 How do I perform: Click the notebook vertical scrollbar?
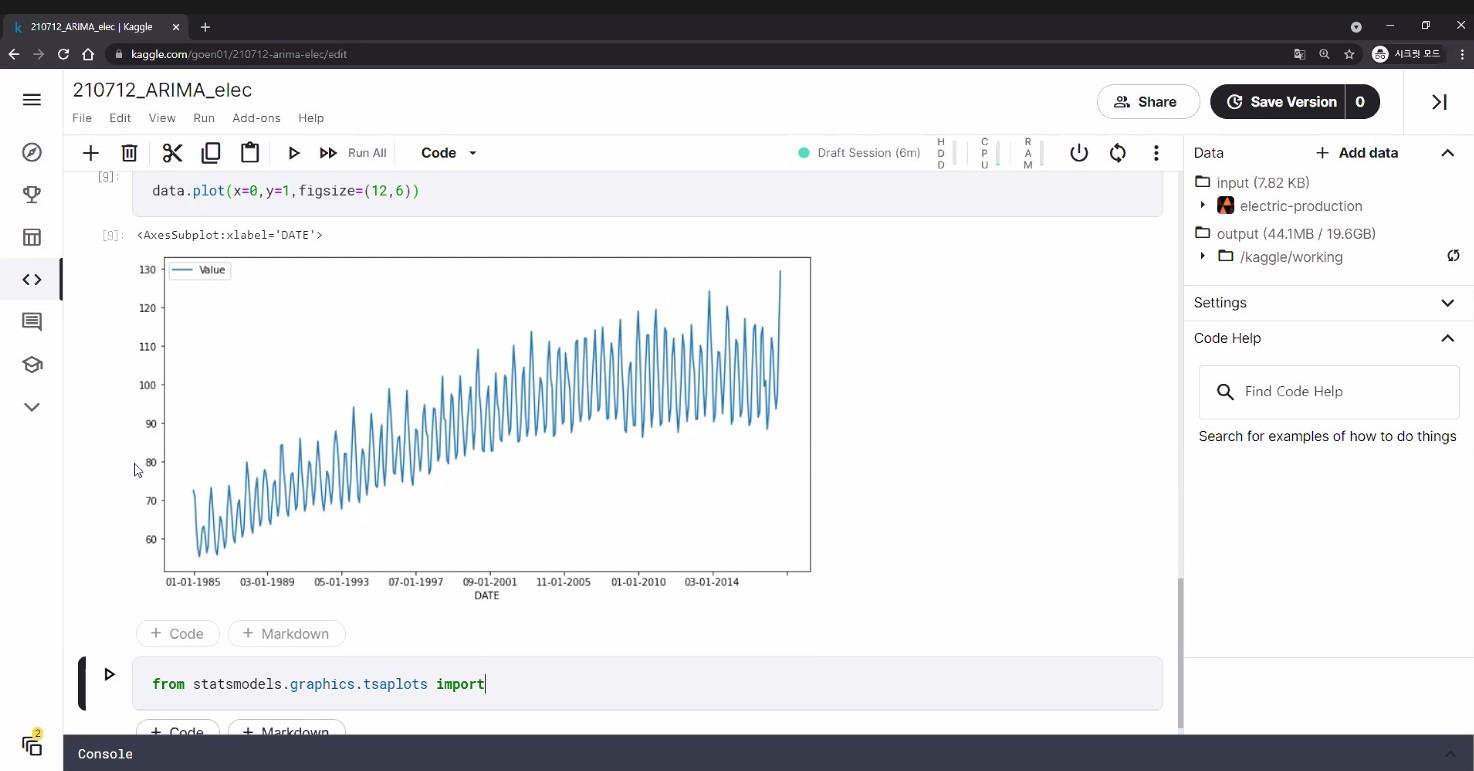tap(1180, 652)
